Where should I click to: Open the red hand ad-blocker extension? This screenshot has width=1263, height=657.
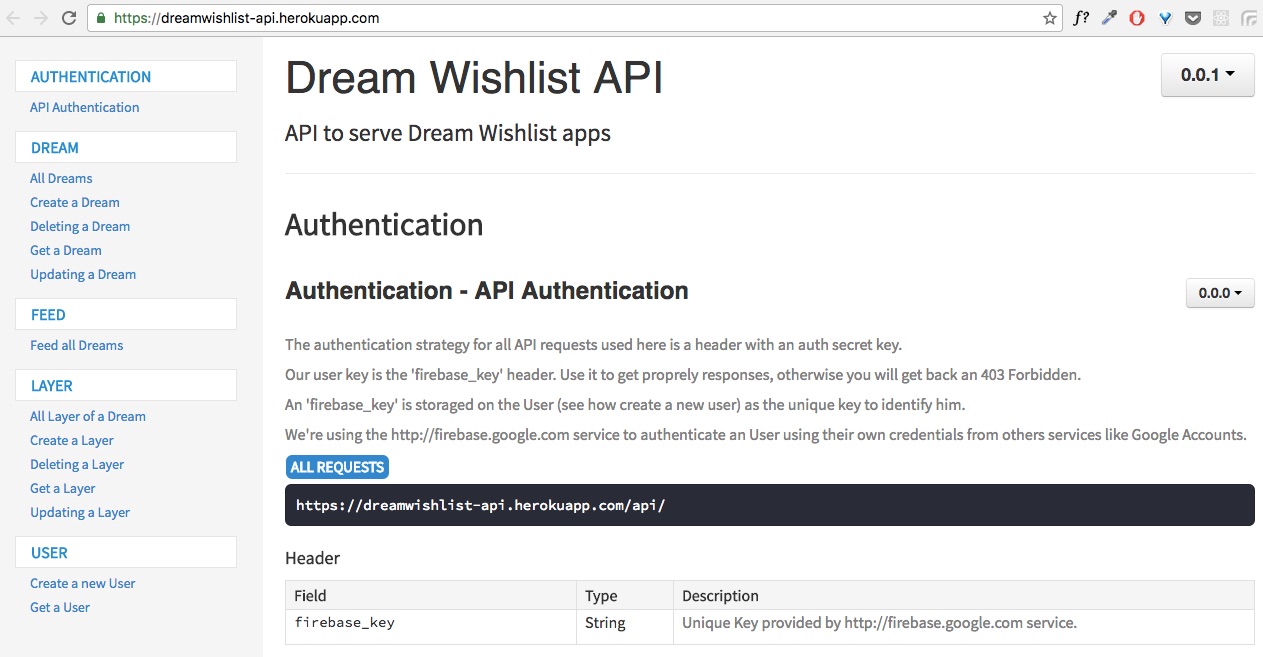click(x=1137, y=18)
